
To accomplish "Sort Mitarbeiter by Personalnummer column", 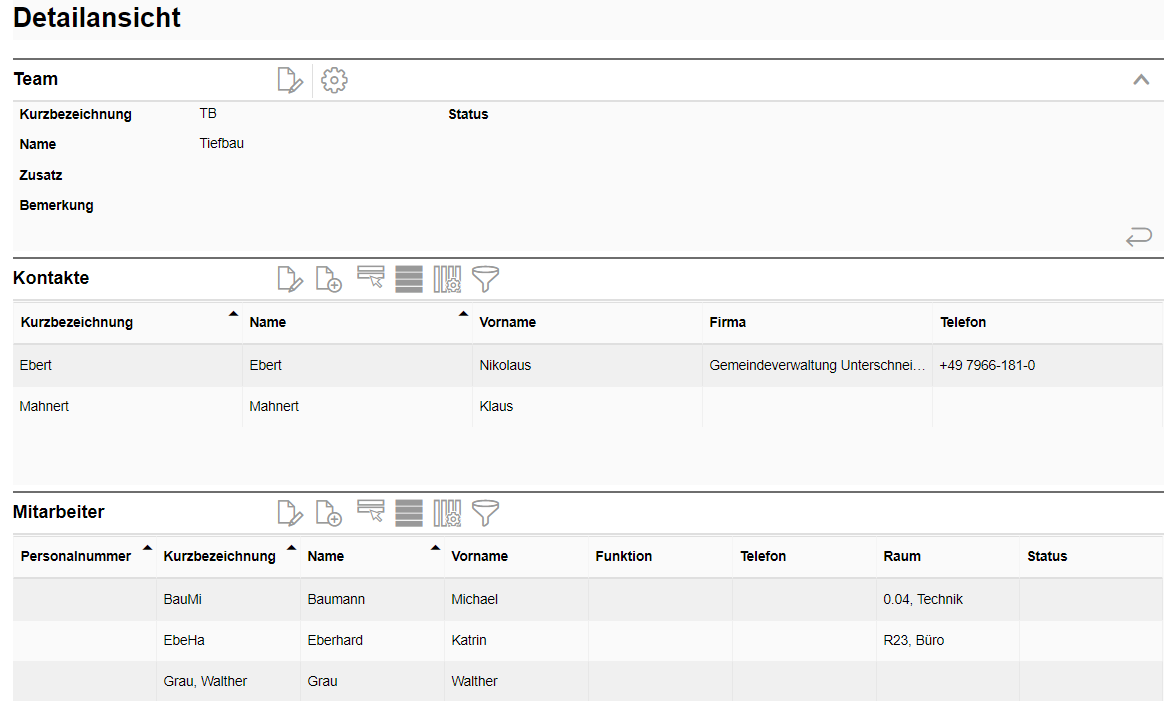I will pos(76,556).
